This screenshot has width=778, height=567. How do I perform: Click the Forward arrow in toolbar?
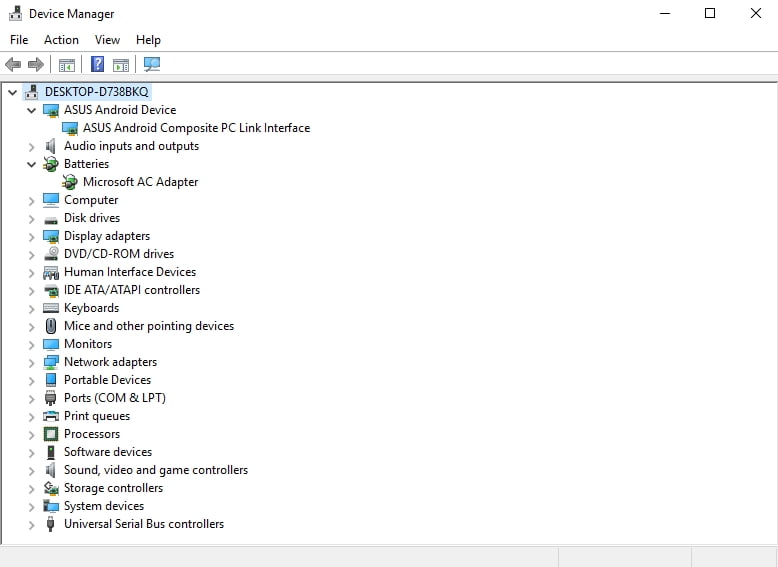36,65
